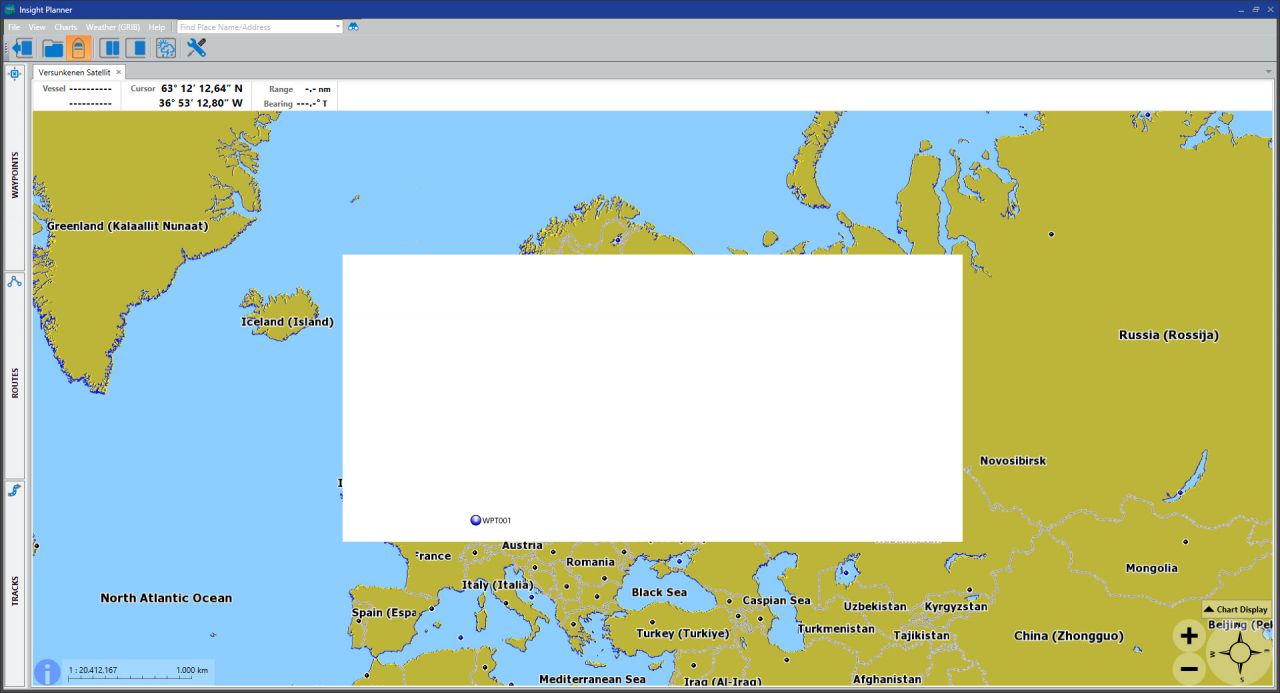Switch to single-pane chart view

pos(136,48)
